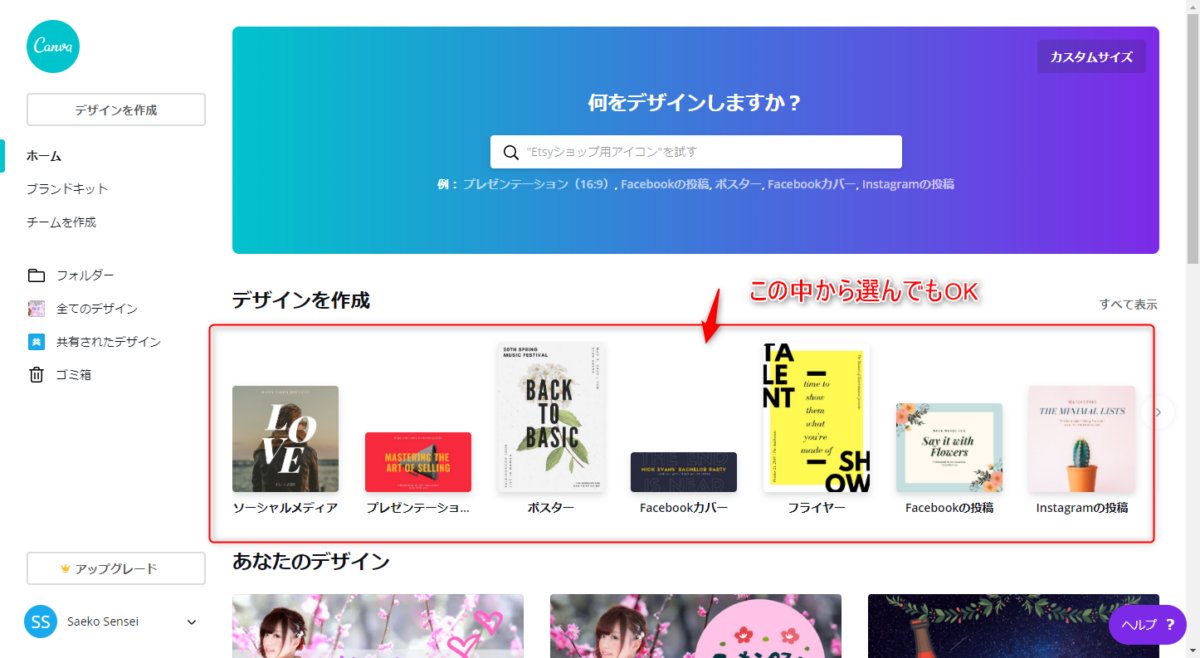This screenshot has height=658, width=1200.
Task: Open the ゴミ箱 trash icon
Action: point(36,375)
